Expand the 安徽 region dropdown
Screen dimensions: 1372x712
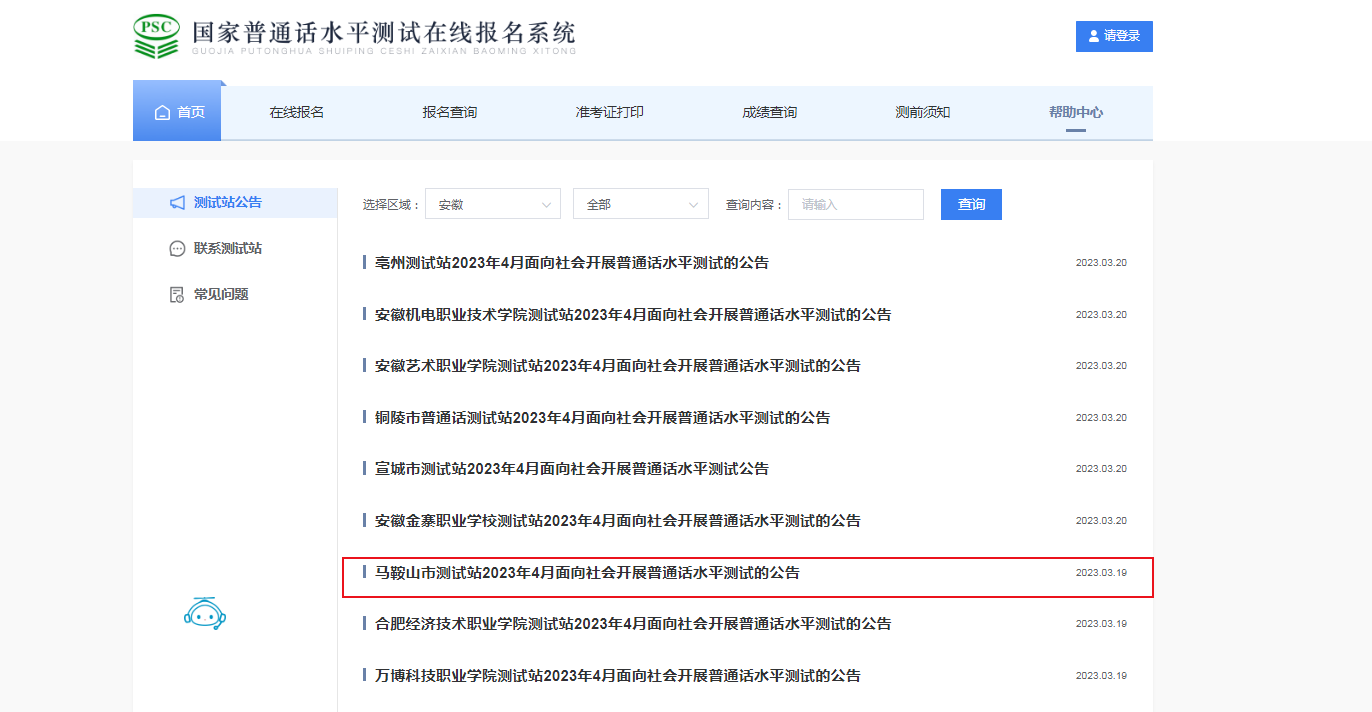tap(492, 204)
